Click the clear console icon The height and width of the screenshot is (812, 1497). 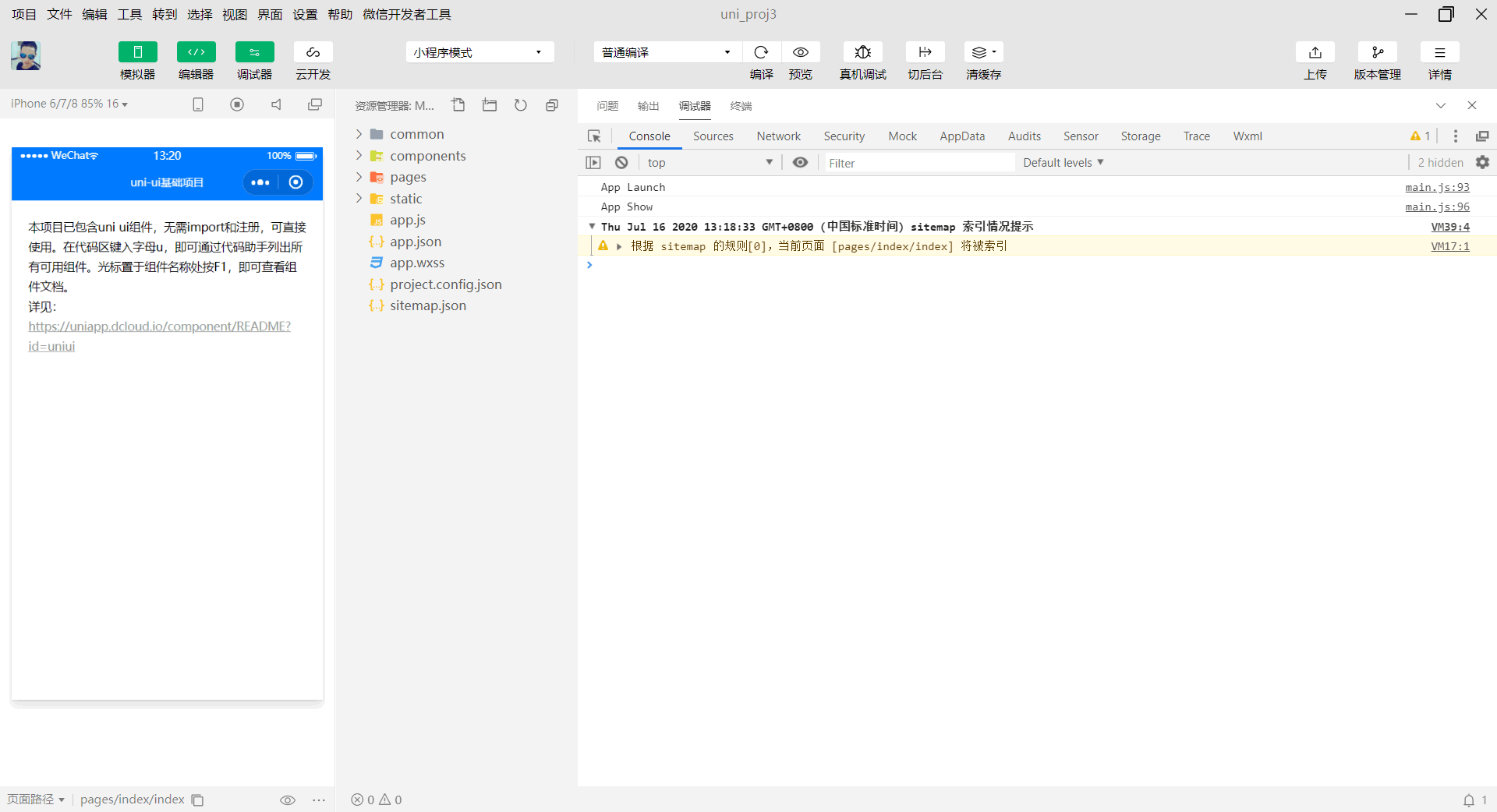621,163
